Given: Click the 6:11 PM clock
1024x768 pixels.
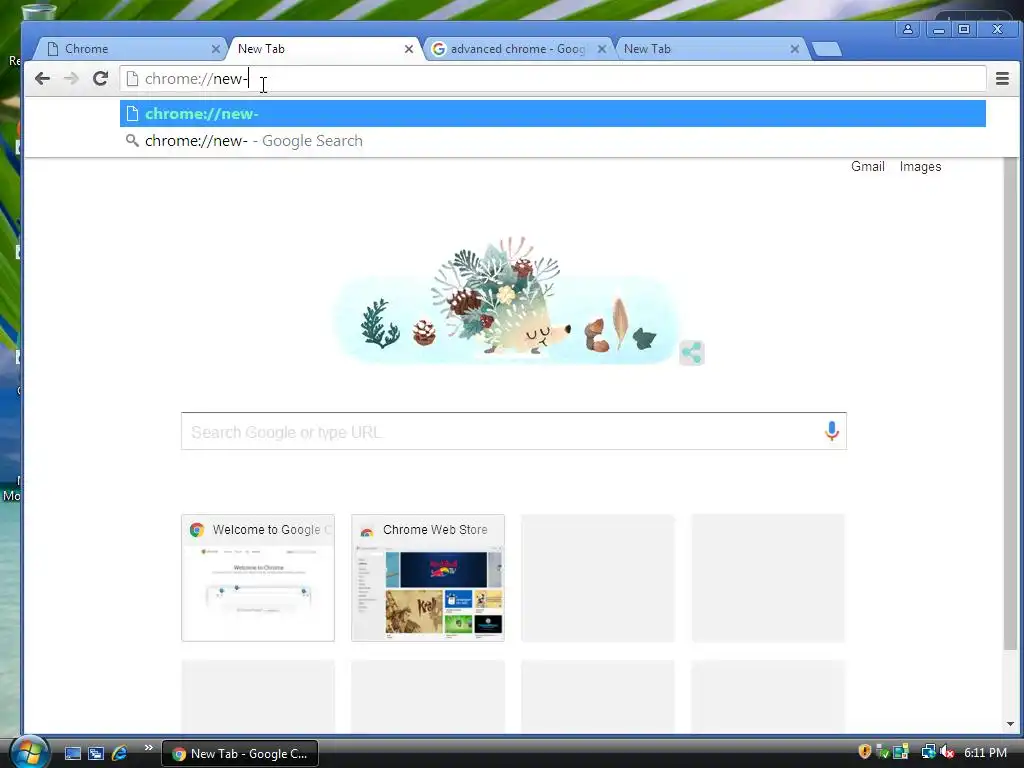Looking at the screenshot, I should coord(985,753).
